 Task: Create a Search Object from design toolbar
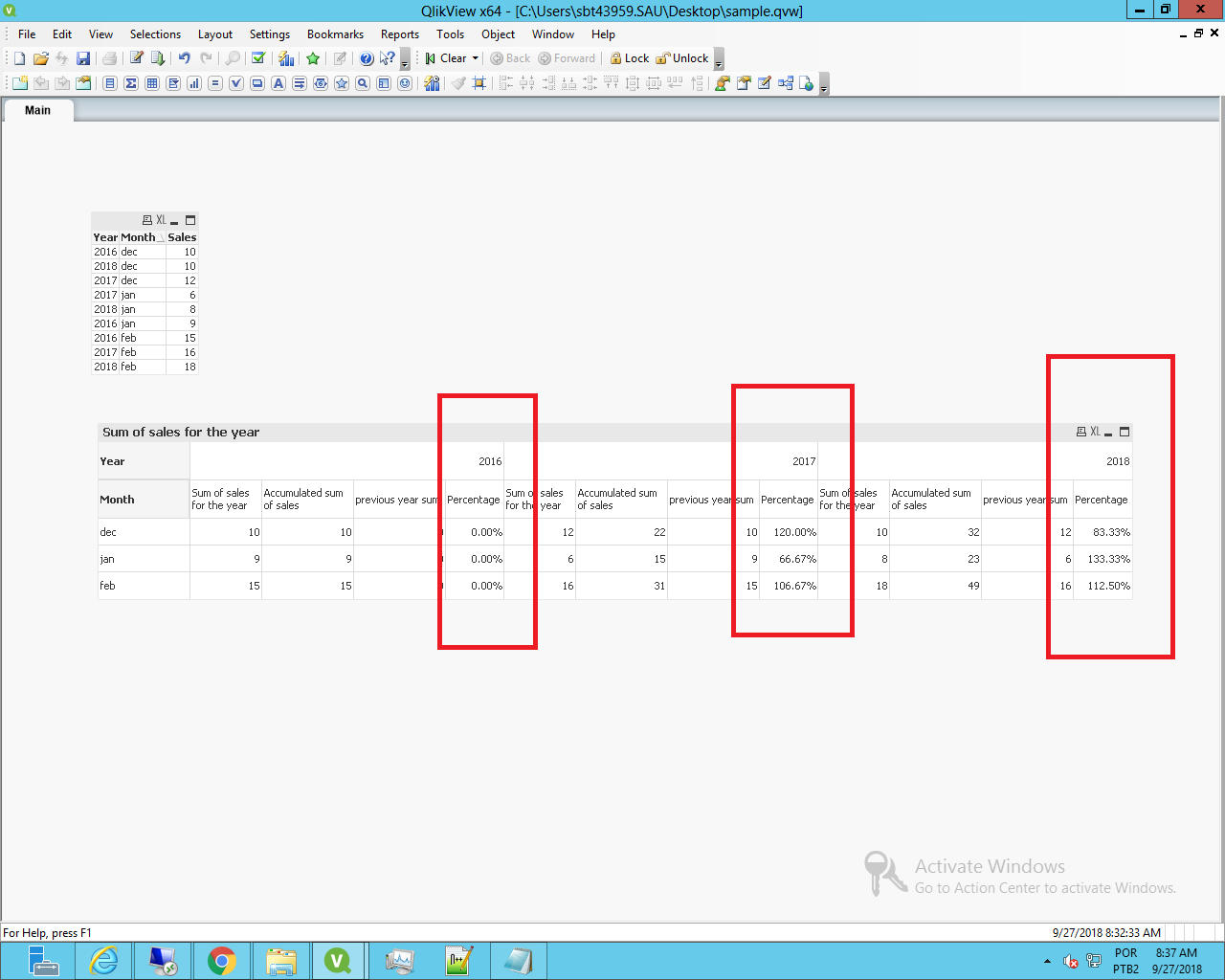363,83
